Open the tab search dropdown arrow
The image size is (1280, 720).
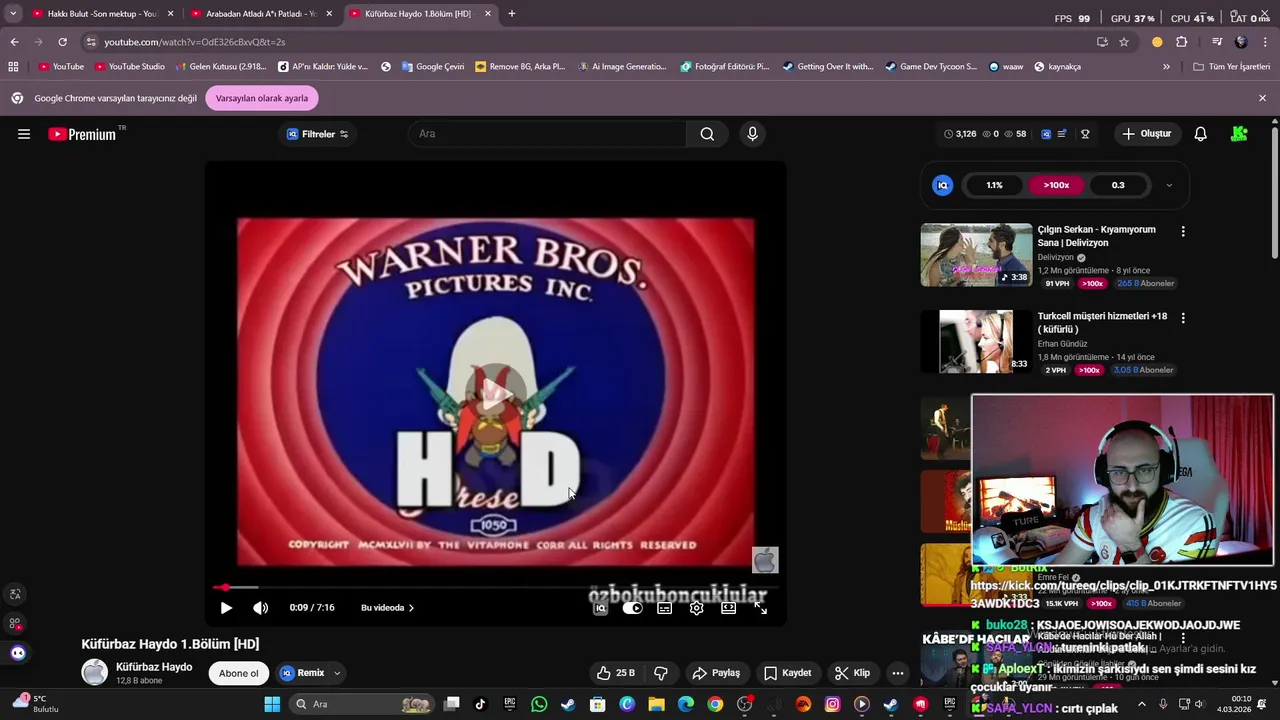[13, 14]
